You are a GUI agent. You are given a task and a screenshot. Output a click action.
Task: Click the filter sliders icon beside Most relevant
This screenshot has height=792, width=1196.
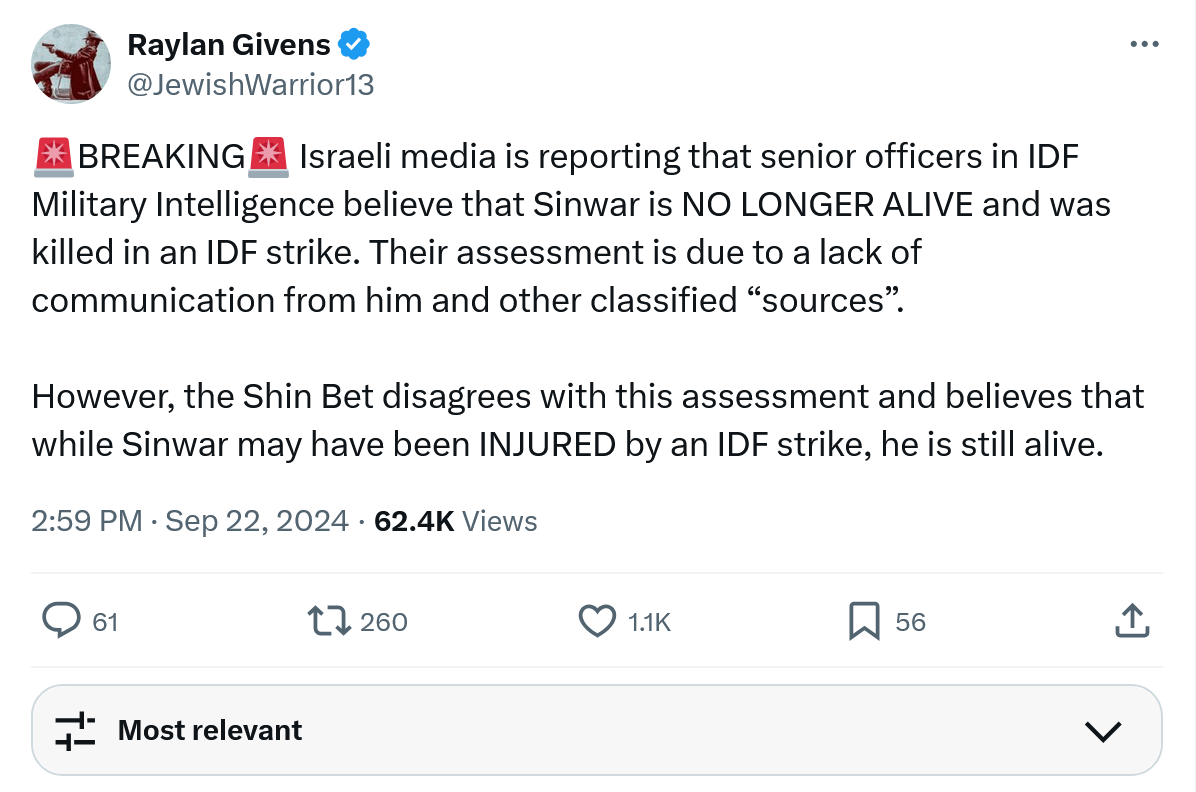point(75,731)
